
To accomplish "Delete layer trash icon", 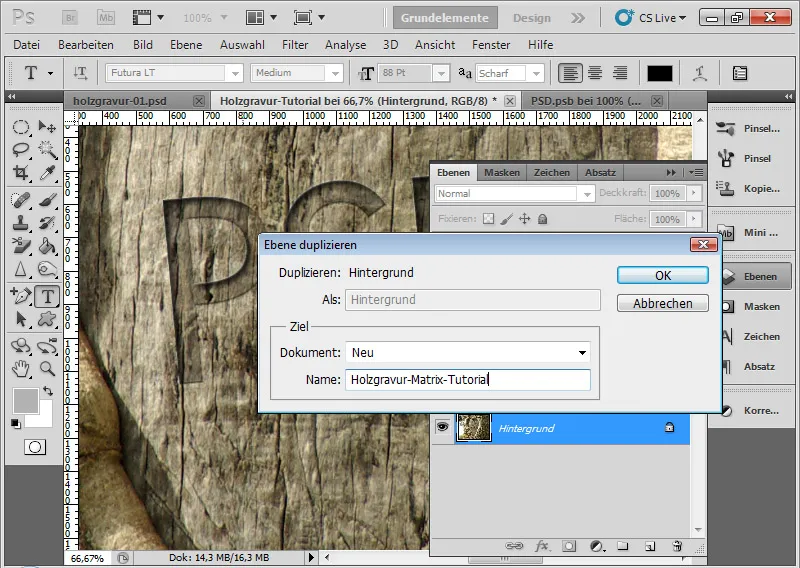I will pos(677,546).
